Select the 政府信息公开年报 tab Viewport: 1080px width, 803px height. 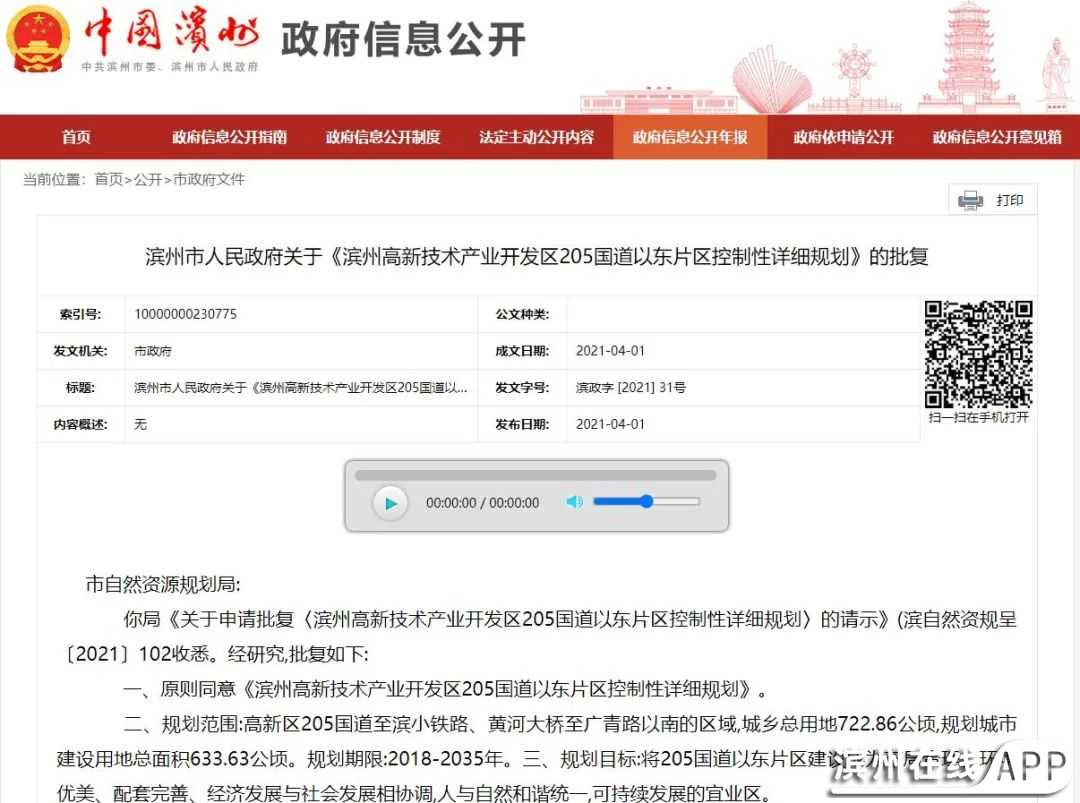tap(690, 137)
